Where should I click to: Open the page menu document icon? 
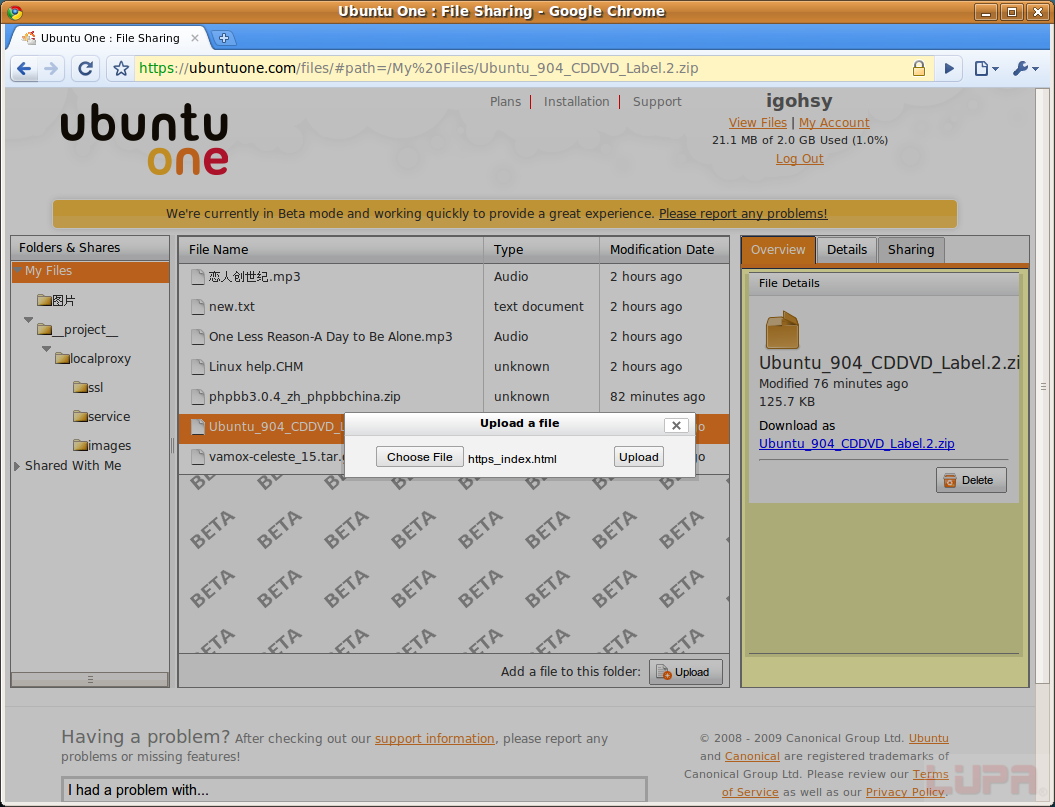986,68
